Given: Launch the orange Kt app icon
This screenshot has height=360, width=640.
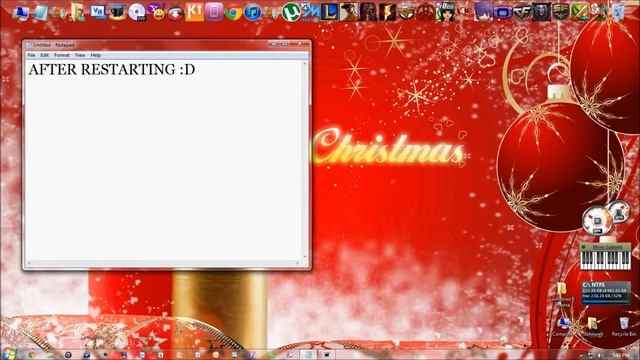Looking at the screenshot, I should (x=194, y=11).
